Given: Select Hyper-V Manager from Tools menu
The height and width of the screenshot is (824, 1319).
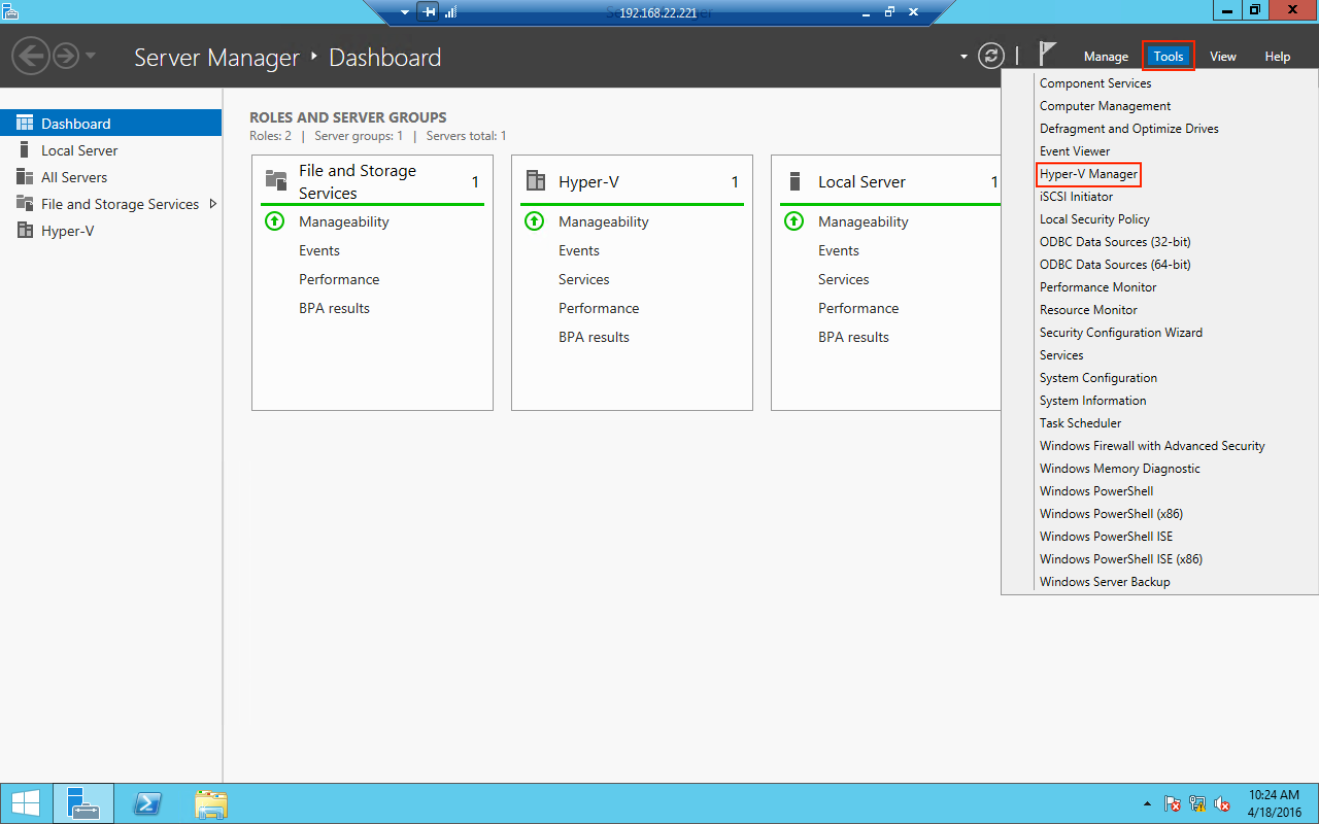Looking at the screenshot, I should 1088,174.
